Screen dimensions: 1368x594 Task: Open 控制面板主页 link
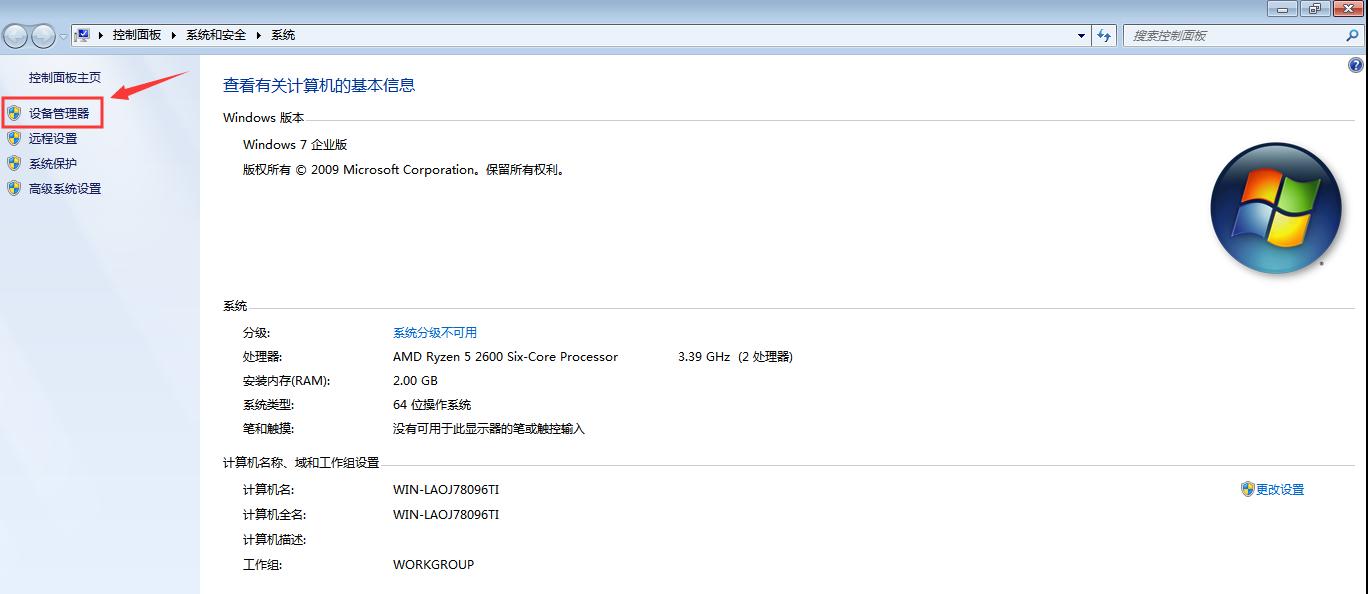click(65, 77)
